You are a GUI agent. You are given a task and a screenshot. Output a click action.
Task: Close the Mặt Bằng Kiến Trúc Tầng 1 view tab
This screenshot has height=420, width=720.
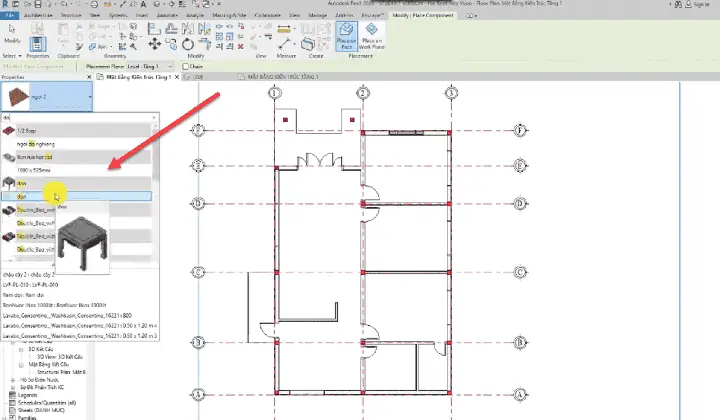coord(177,77)
